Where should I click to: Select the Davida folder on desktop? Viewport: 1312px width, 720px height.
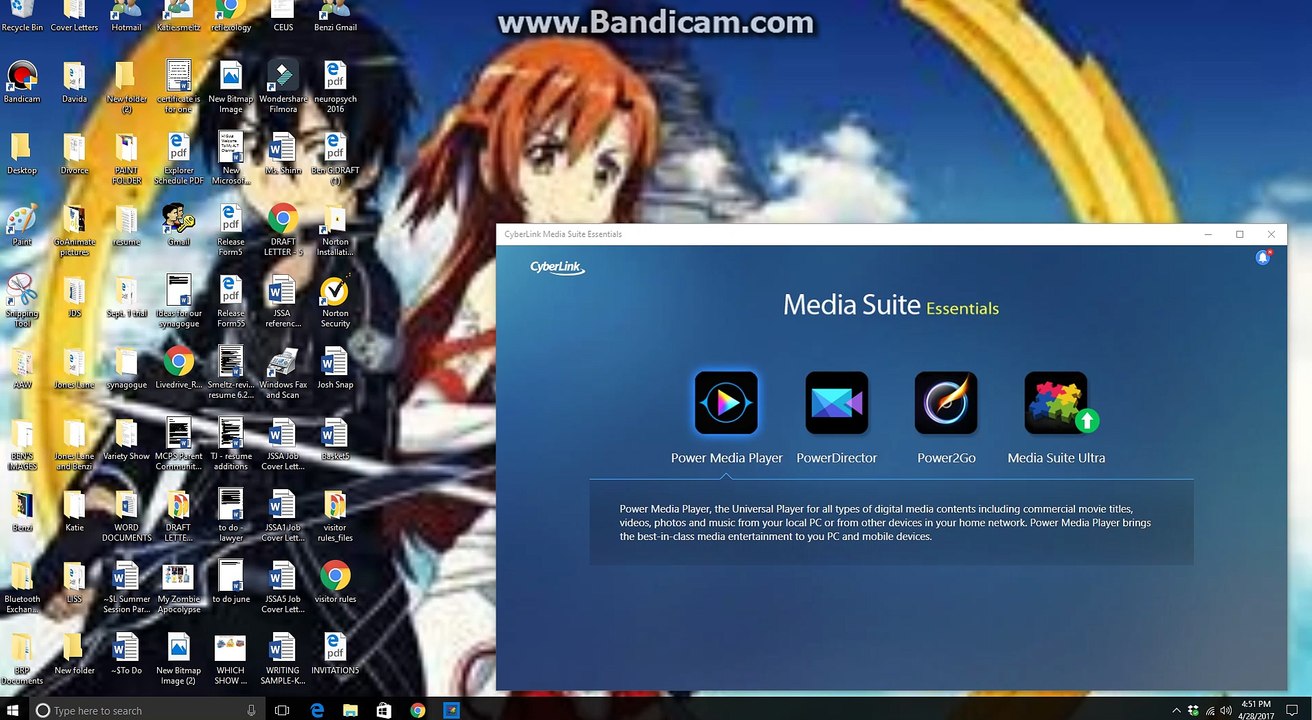click(74, 82)
